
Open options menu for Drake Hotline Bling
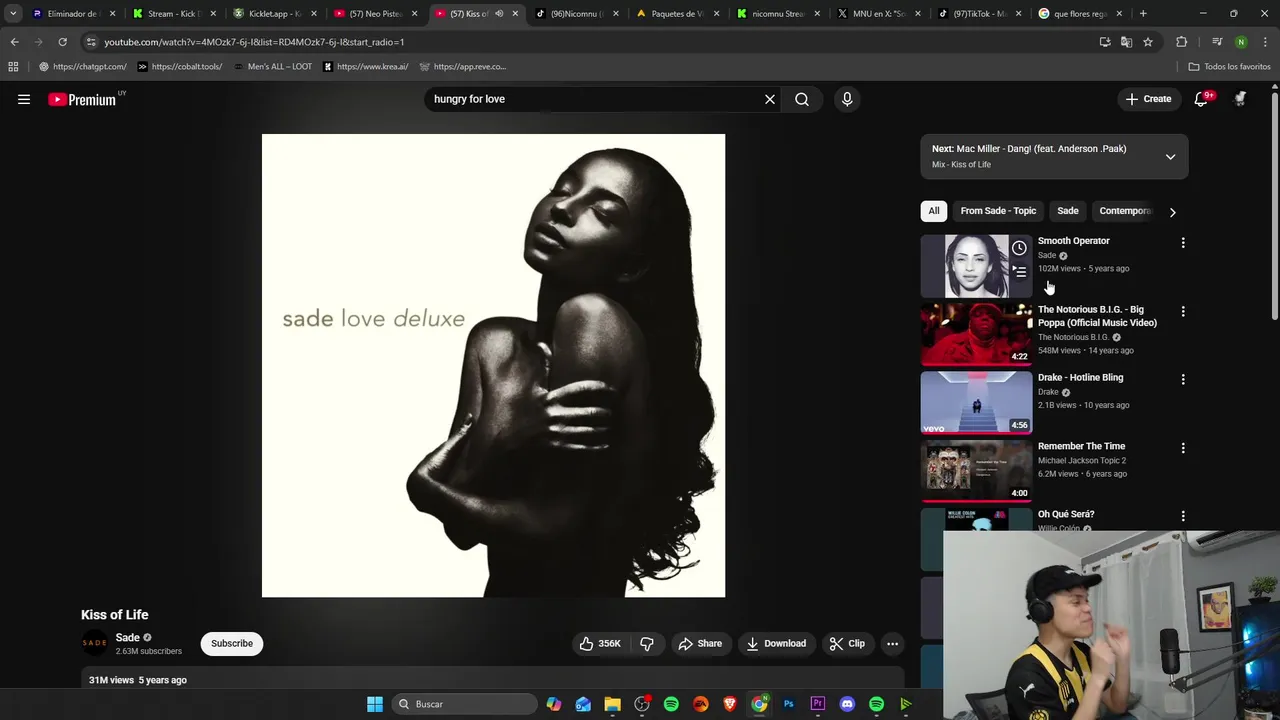1183,380
